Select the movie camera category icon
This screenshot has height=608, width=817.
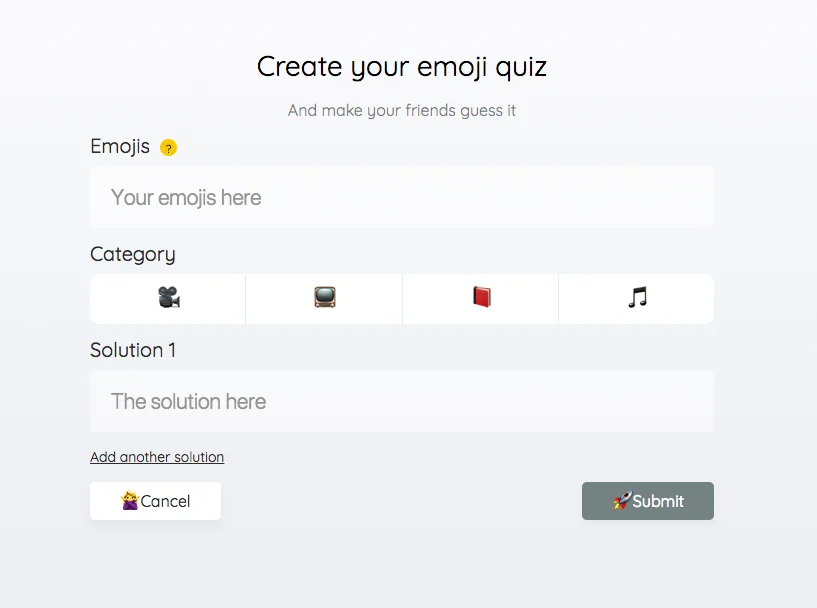coord(167,298)
